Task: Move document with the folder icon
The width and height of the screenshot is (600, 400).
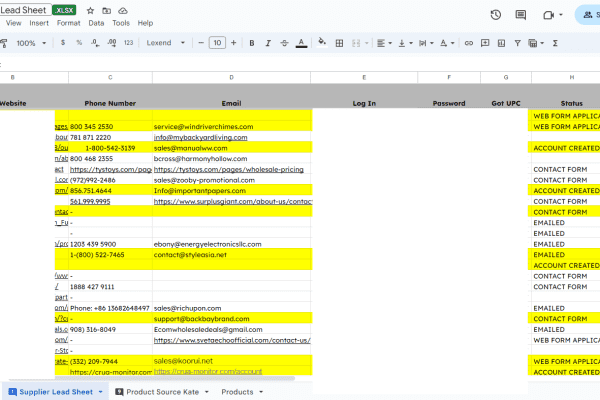Action: point(107,11)
